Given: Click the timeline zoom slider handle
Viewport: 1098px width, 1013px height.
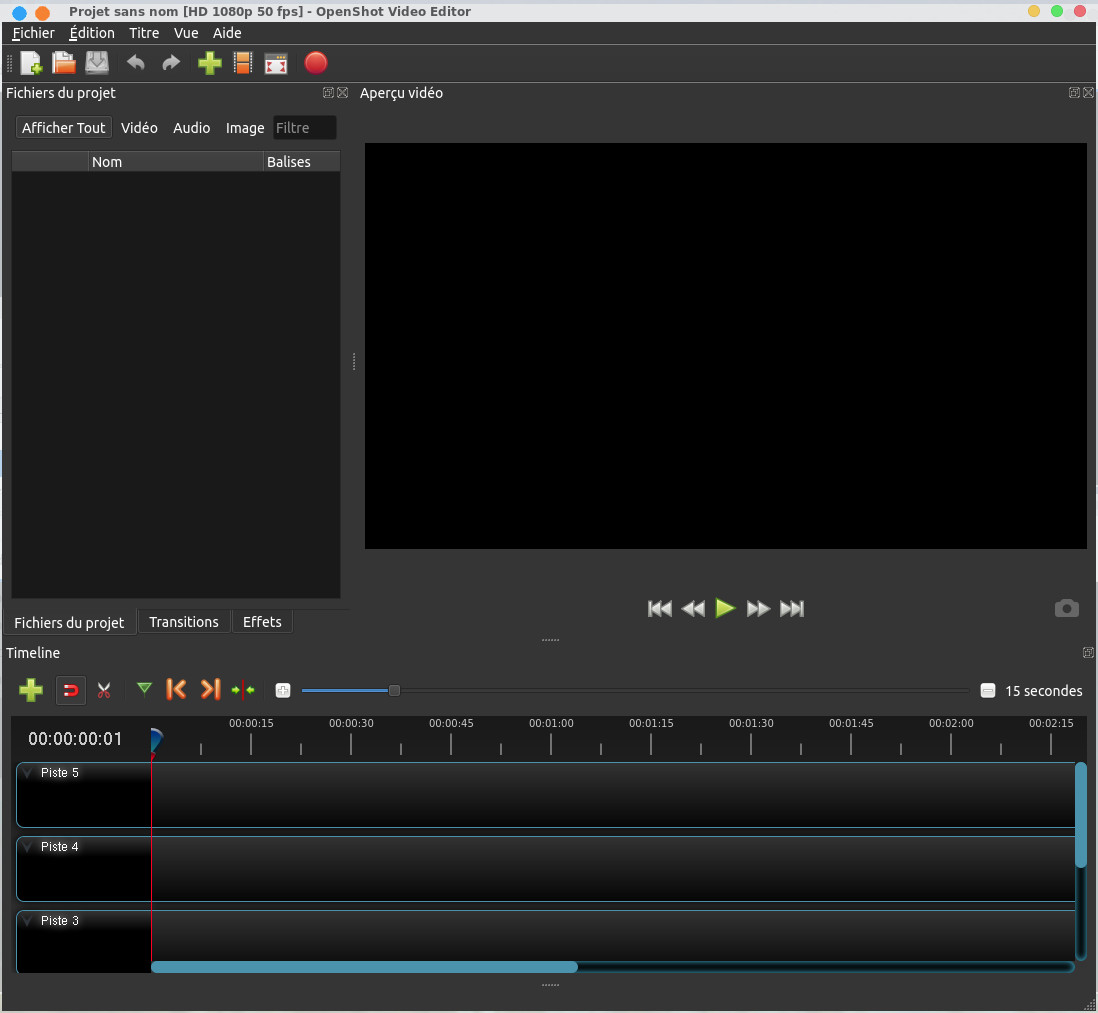Looking at the screenshot, I should (394, 690).
